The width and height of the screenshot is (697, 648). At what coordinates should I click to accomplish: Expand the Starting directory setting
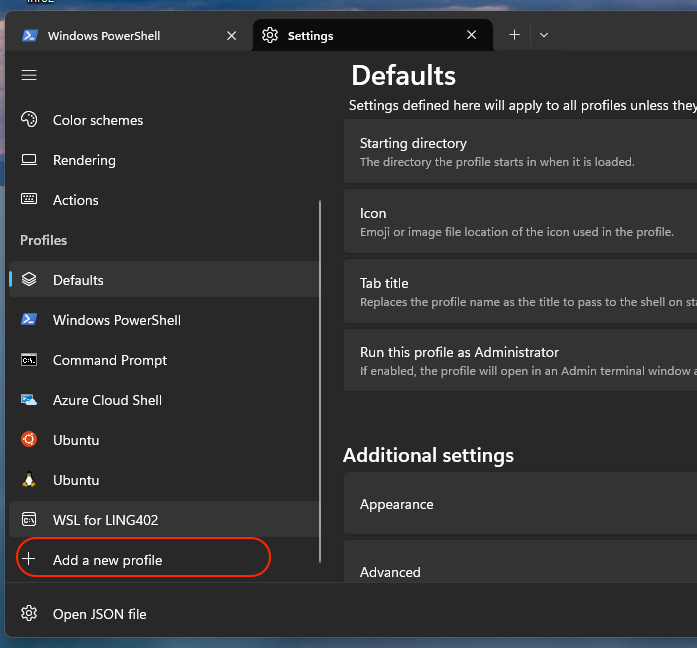(521, 151)
